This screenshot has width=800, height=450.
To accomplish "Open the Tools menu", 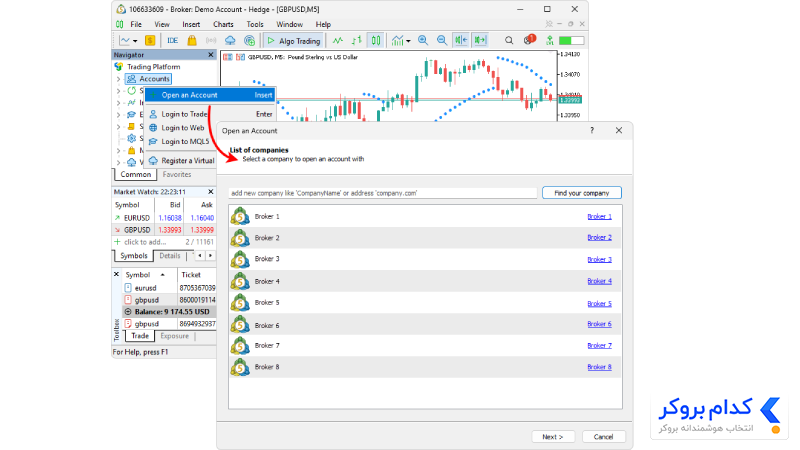I will (255, 24).
